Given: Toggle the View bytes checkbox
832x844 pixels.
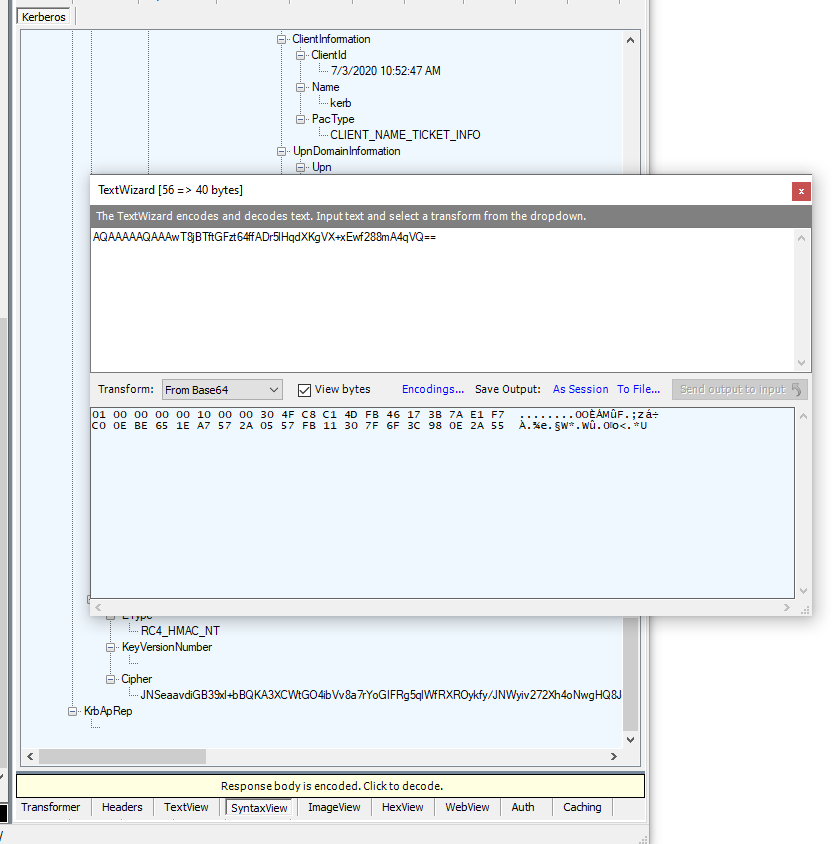Looking at the screenshot, I should click(x=305, y=390).
